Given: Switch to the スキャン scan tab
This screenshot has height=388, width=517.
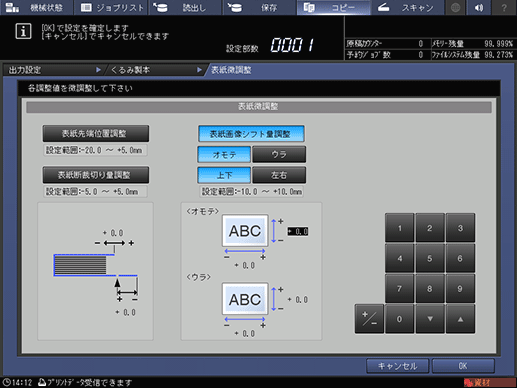Looking at the screenshot, I should pos(407,7).
